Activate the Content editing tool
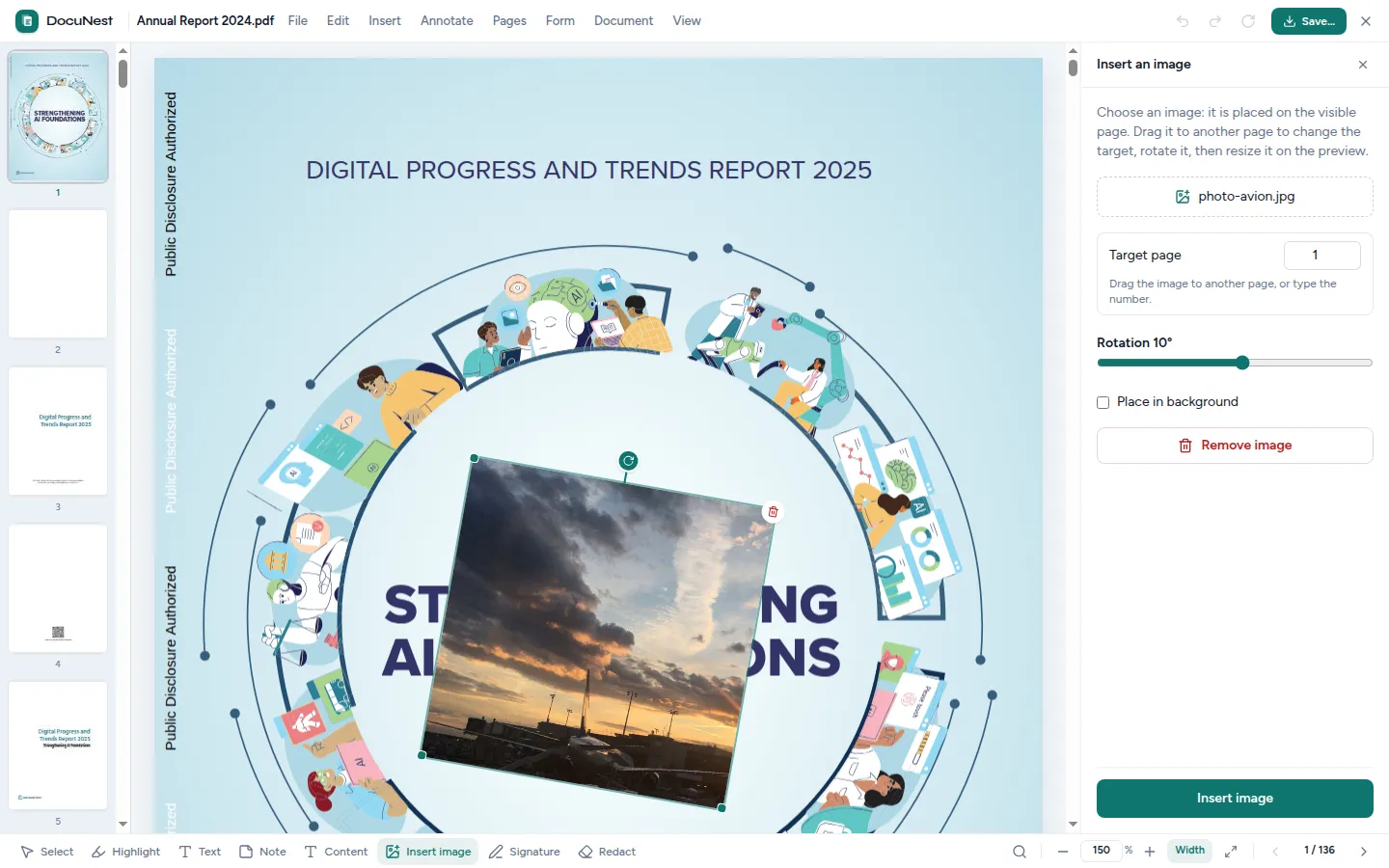The image size is (1389, 868). pyautogui.click(x=336, y=852)
